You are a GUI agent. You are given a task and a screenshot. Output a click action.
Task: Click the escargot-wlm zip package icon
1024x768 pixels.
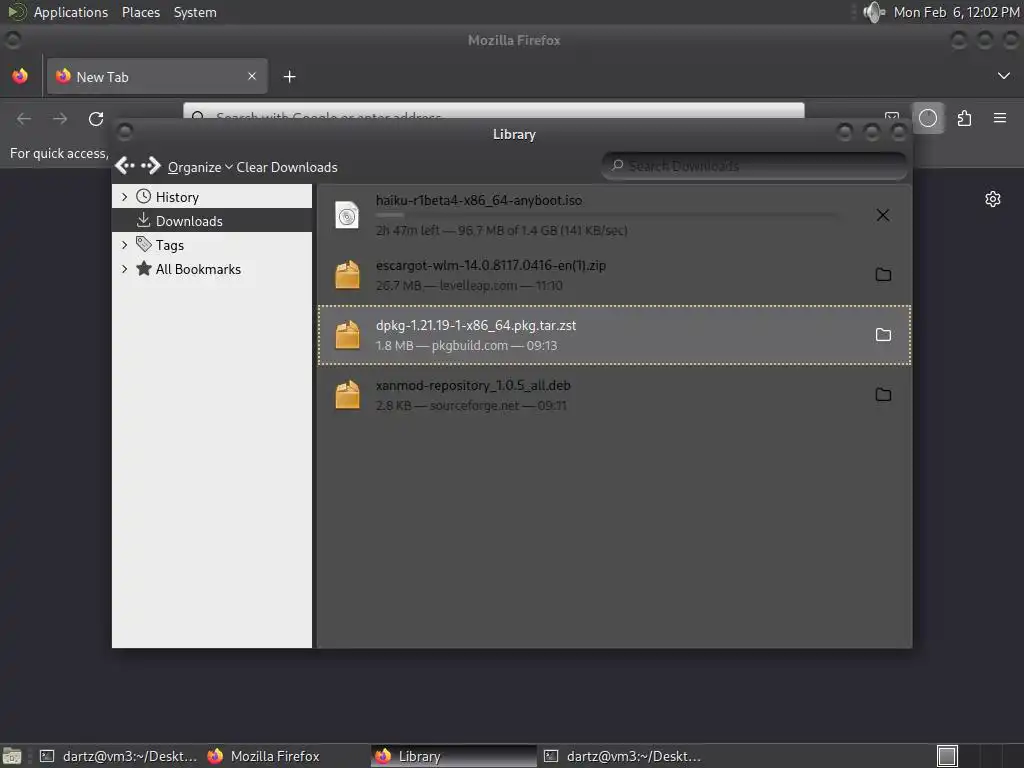pos(347,274)
